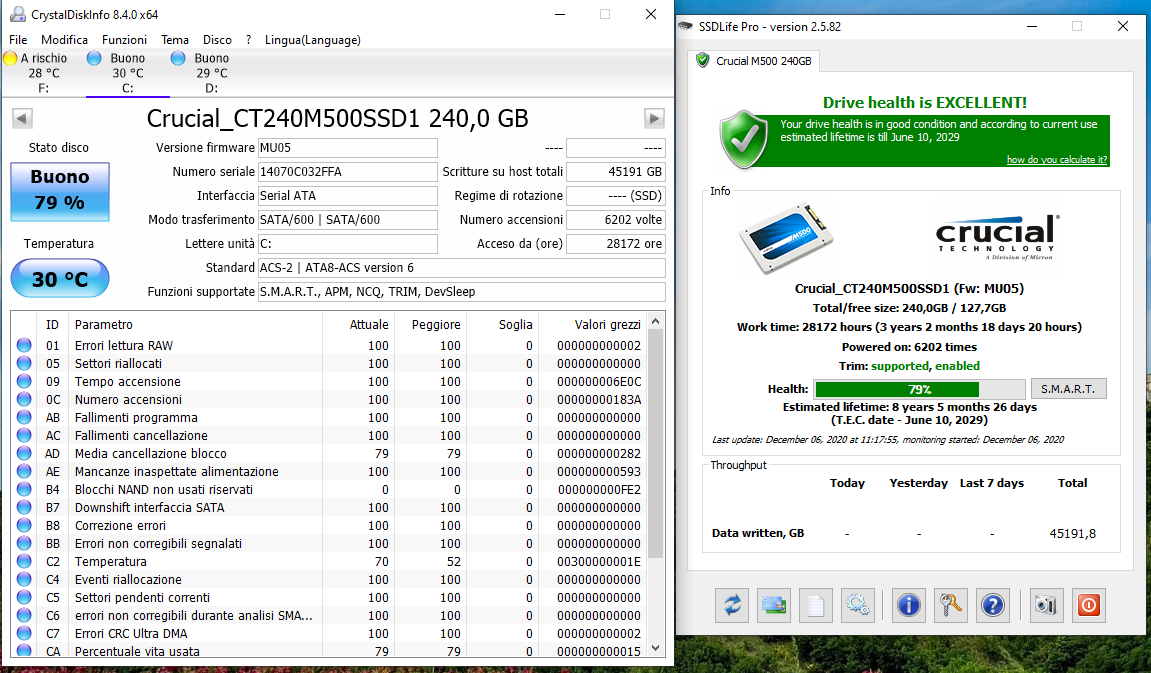Click the Funzioni supportate field
This screenshot has width=1151, height=673.
point(462,291)
